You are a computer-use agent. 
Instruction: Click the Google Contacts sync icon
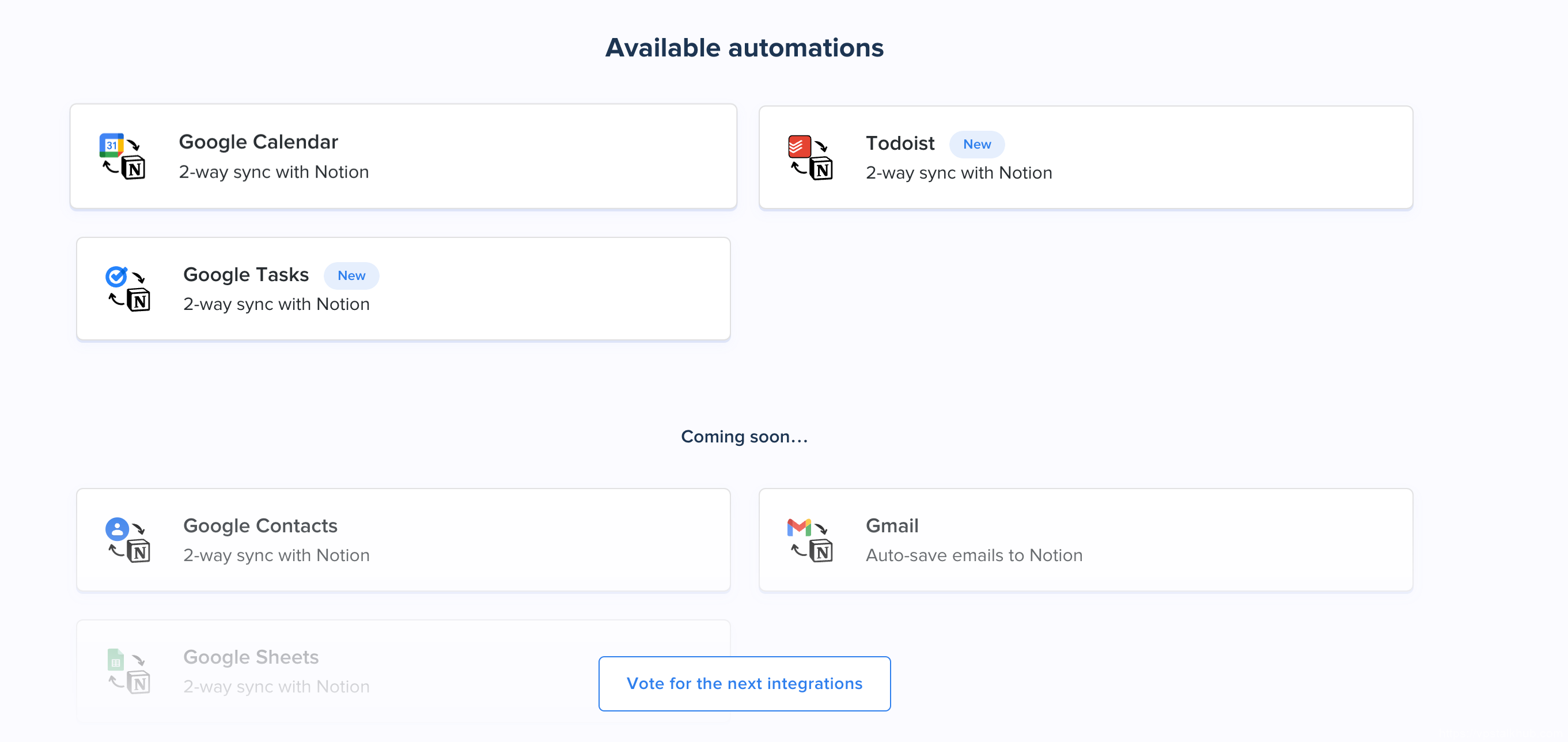pyautogui.click(x=127, y=540)
